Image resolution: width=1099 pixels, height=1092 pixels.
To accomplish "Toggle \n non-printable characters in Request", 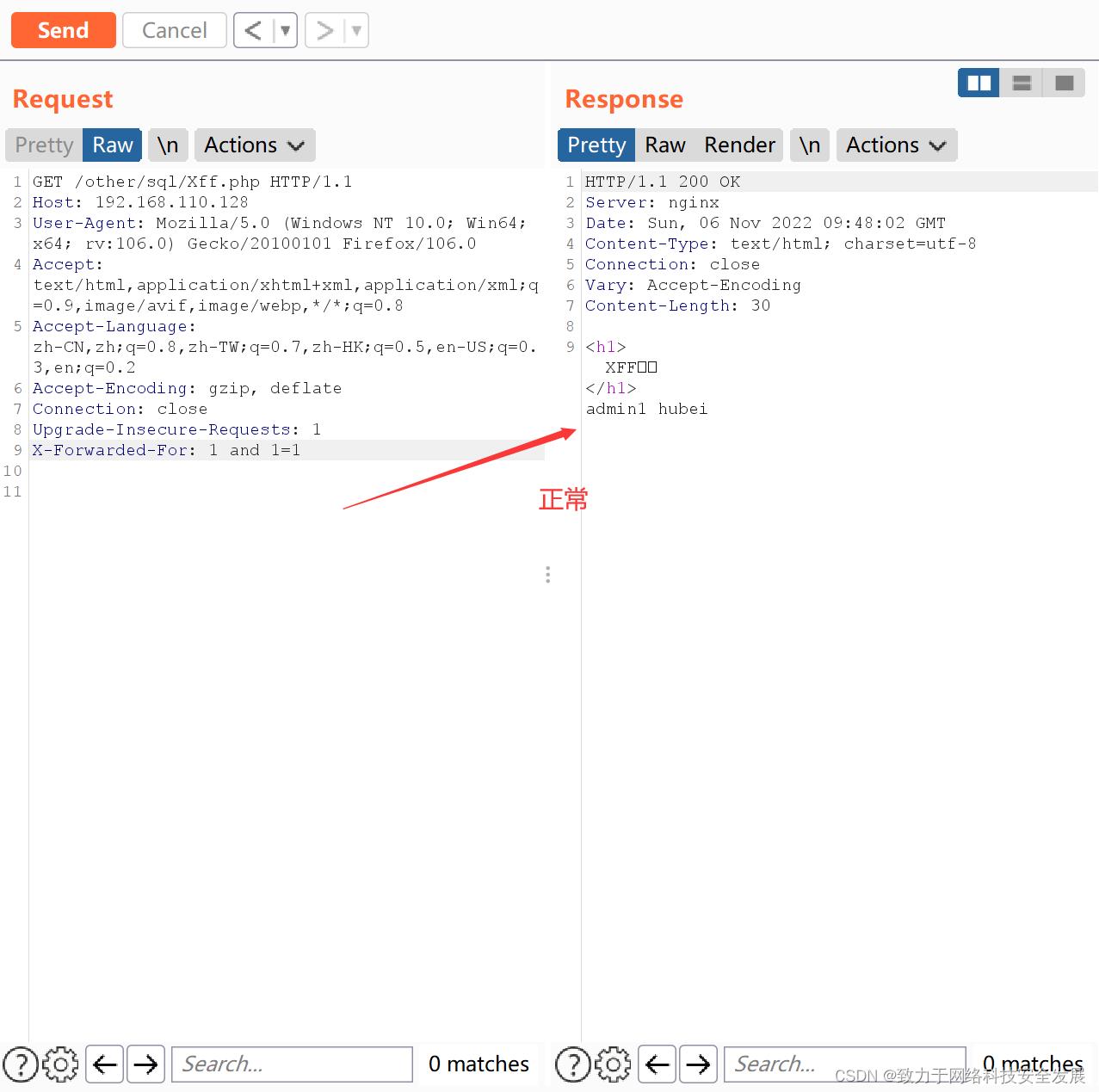I will pyautogui.click(x=168, y=145).
